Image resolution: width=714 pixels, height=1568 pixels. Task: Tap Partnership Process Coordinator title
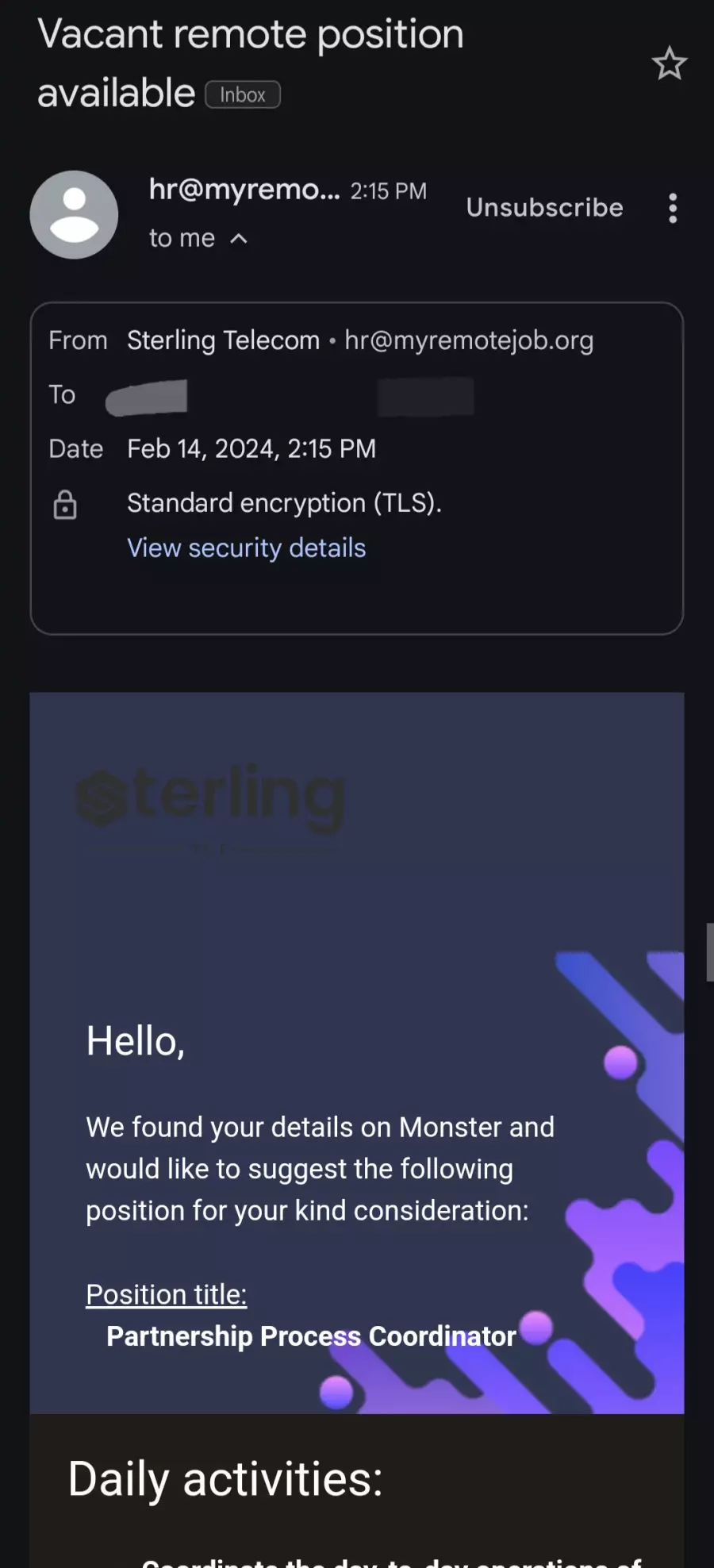[312, 1336]
